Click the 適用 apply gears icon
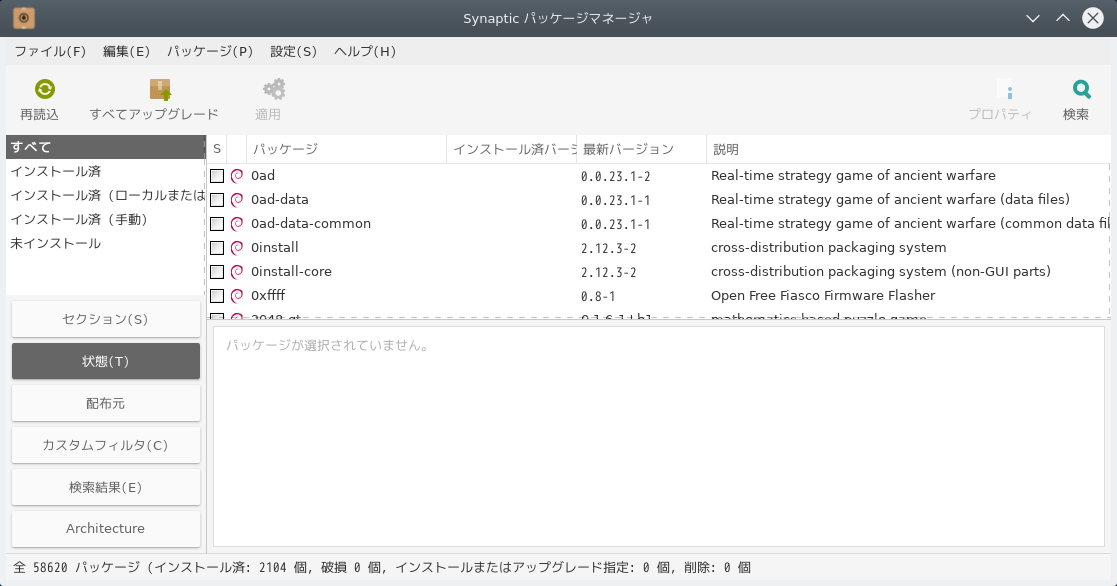This screenshot has height=586, width=1117. (274, 89)
